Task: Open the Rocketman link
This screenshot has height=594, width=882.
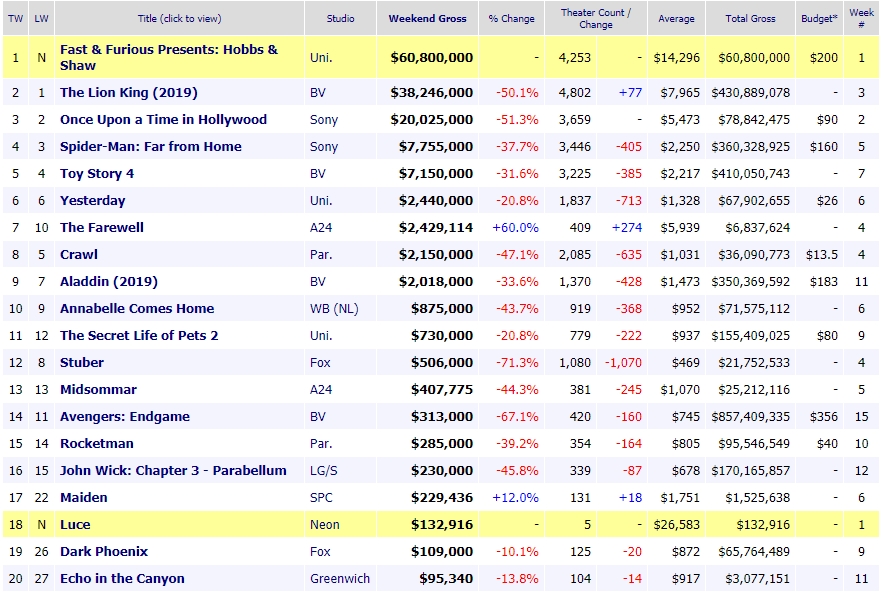Action: (x=97, y=444)
